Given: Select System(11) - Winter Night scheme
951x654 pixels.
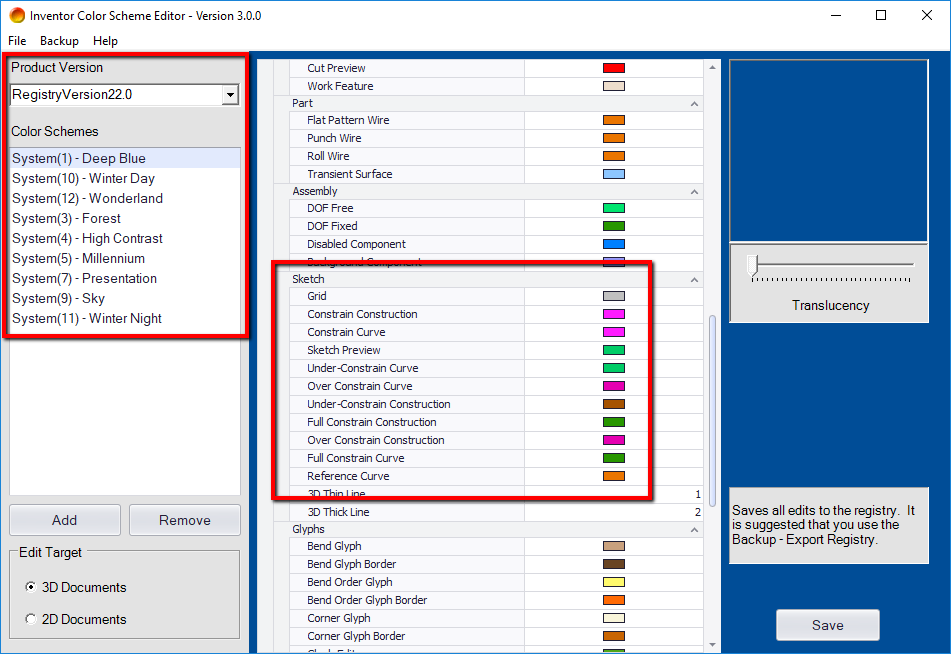Looking at the screenshot, I should pos(125,319).
